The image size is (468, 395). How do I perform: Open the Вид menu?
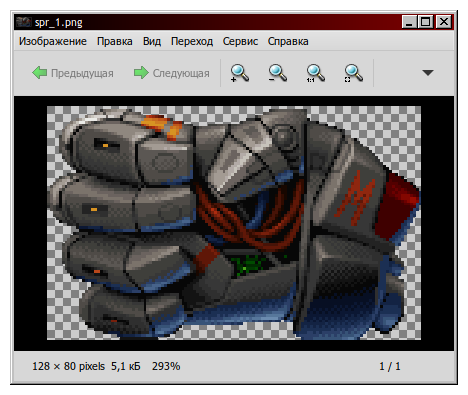click(152, 41)
